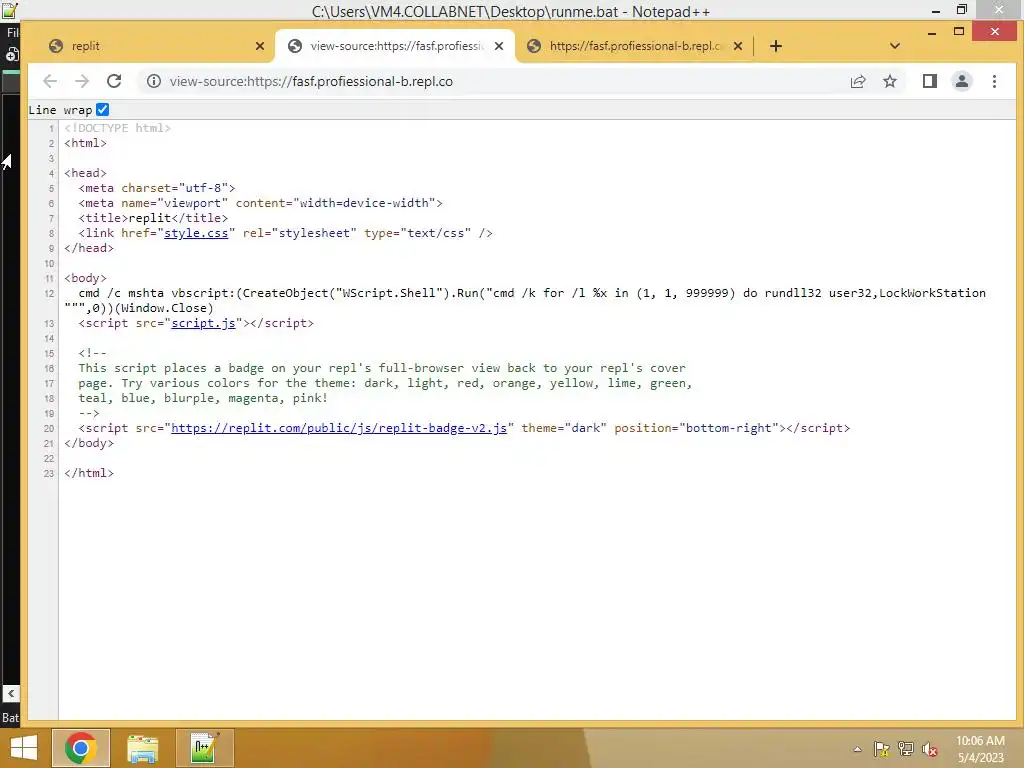Open Chrome side panel
This screenshot has height=768, width=1024.
[x=929, y=81]
